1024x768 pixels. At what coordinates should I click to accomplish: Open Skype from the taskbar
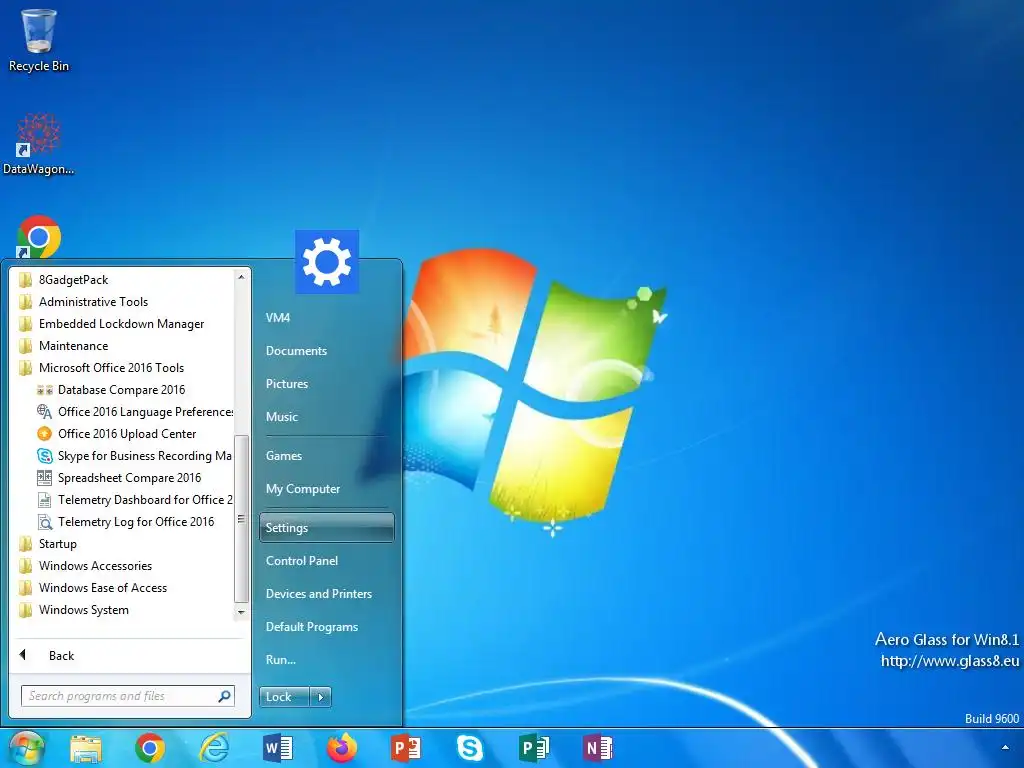[x=470, y=748]
